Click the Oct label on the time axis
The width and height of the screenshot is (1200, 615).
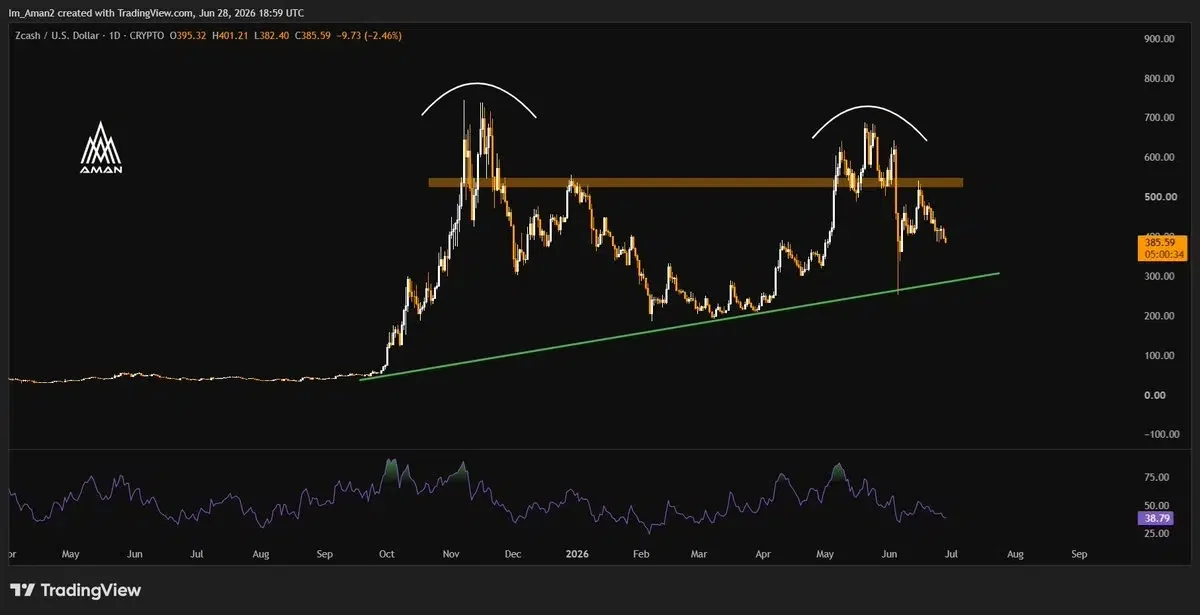tap(387, 553)
